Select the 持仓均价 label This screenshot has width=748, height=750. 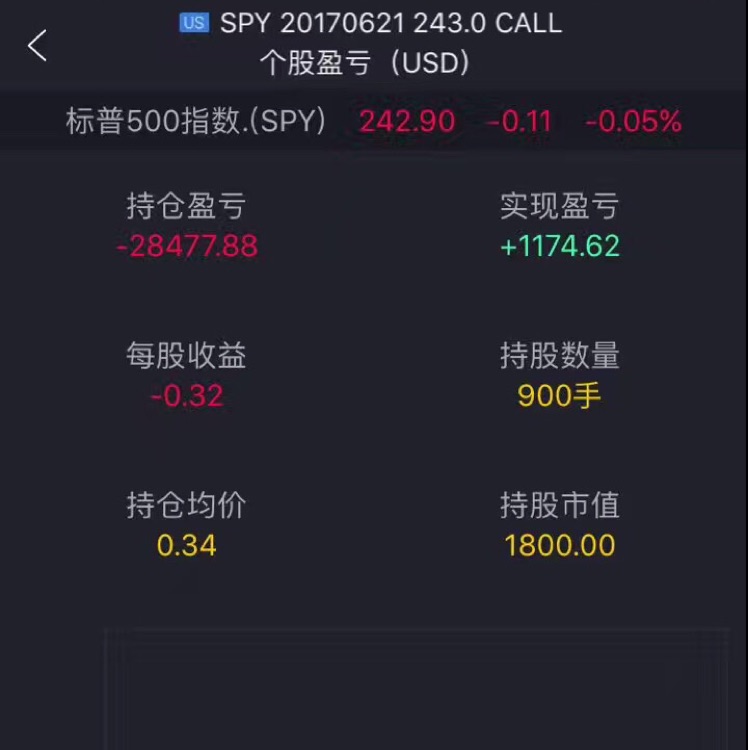click(186, 505)
